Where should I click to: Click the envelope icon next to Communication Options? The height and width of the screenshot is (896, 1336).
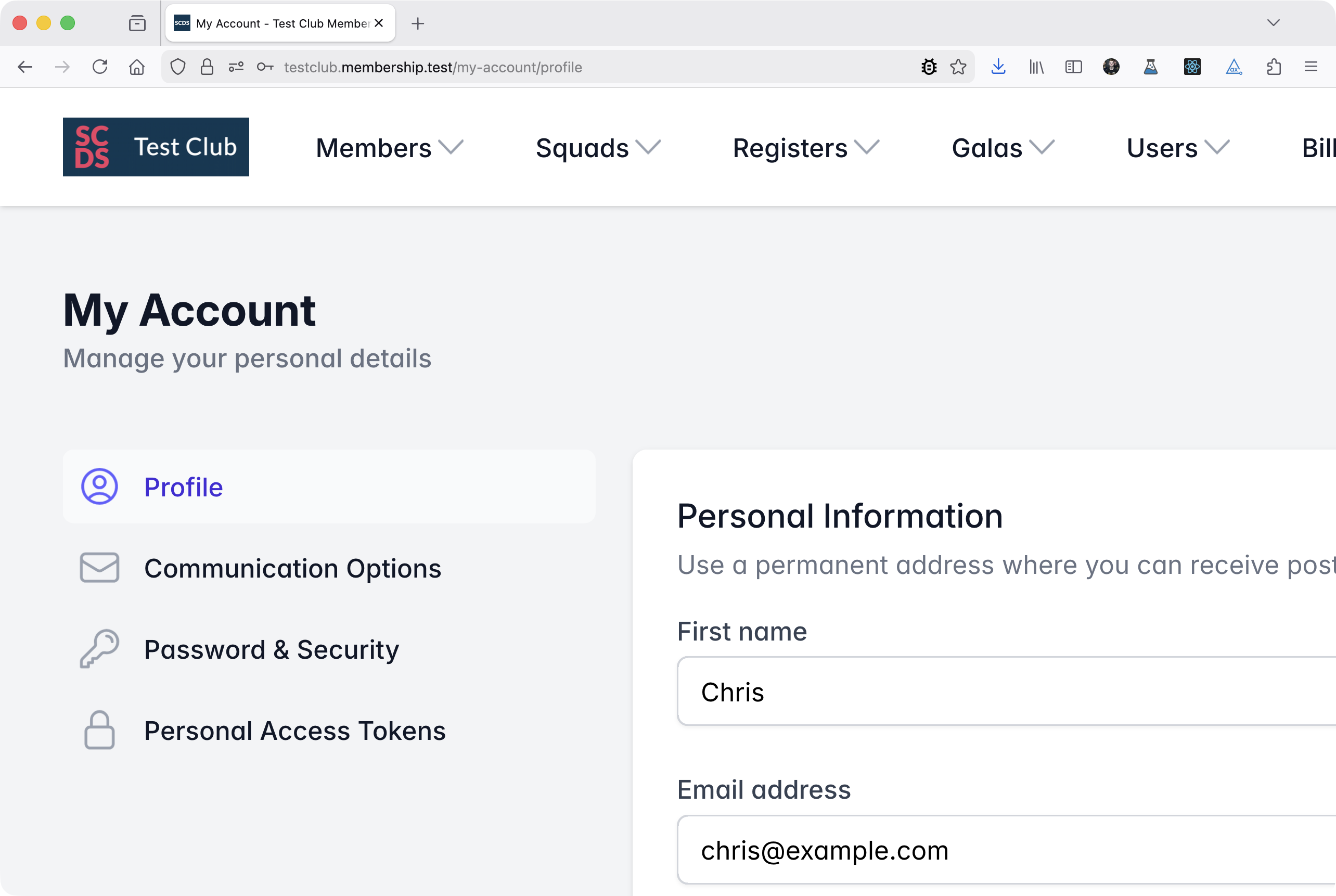pyautogui.click(x=99, y=568)
